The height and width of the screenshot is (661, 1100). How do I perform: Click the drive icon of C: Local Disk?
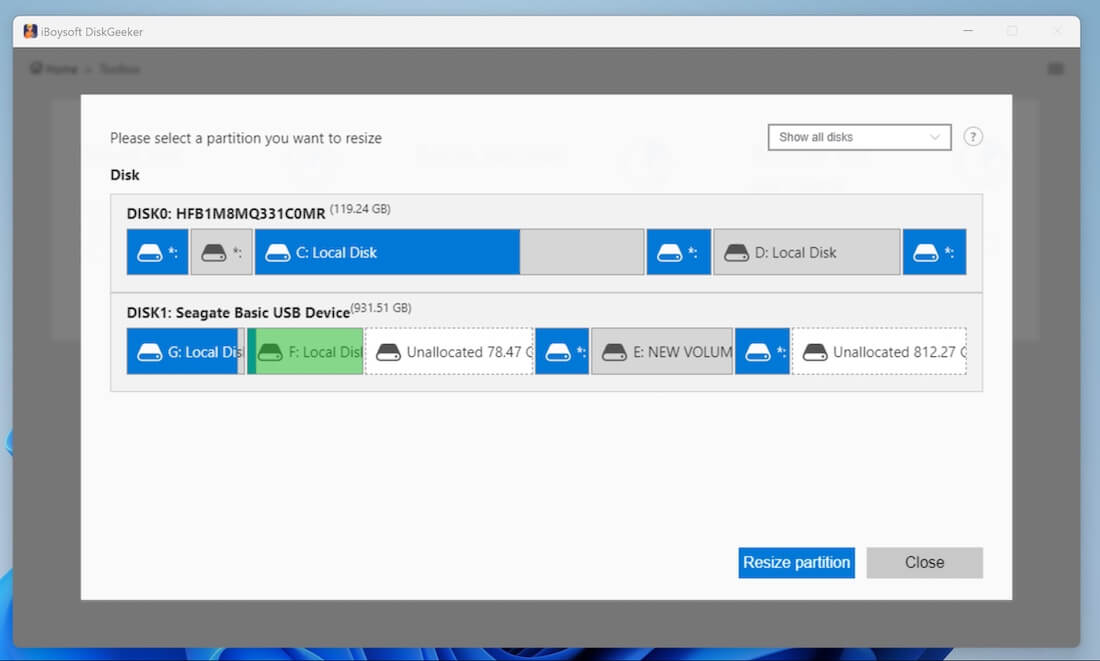tap(278, 253)
